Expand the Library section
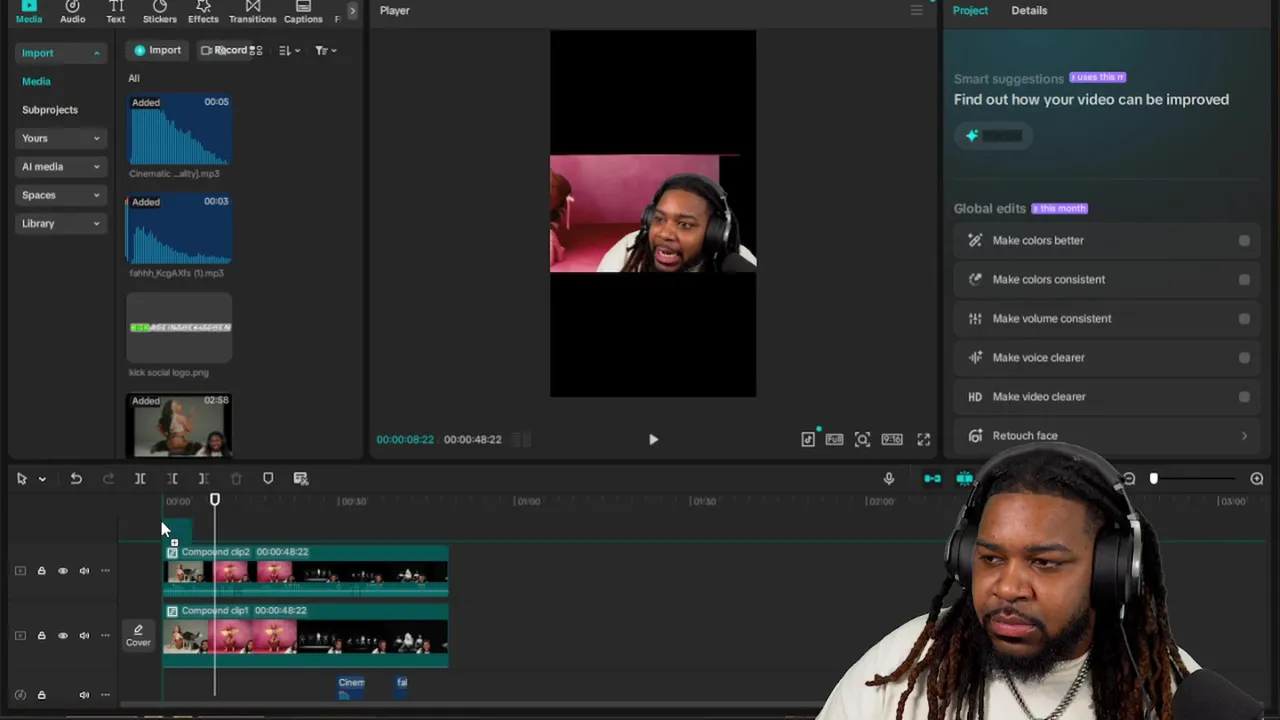The height and width of the screenshot is (720, 1280). click(60, 224)
